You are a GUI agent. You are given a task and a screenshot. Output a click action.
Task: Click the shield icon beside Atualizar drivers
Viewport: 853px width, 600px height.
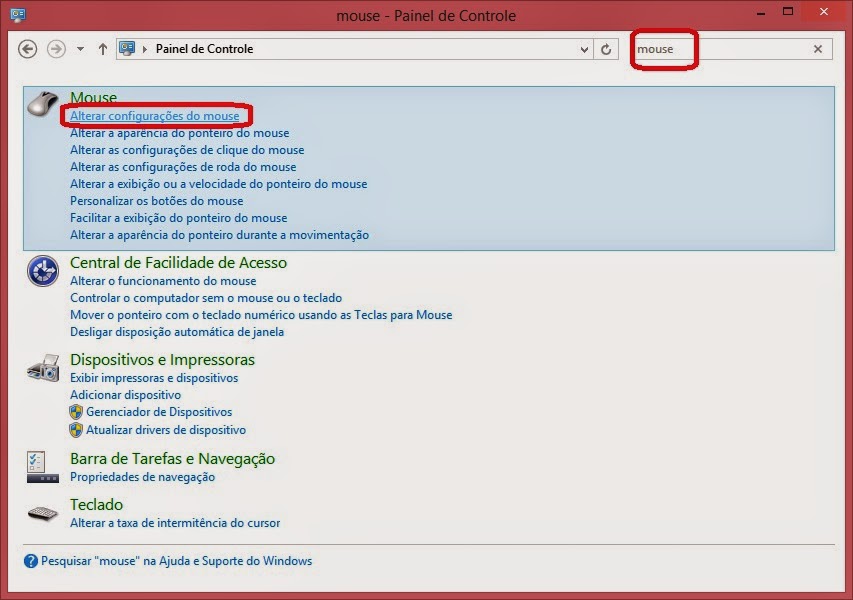point(76,430)
